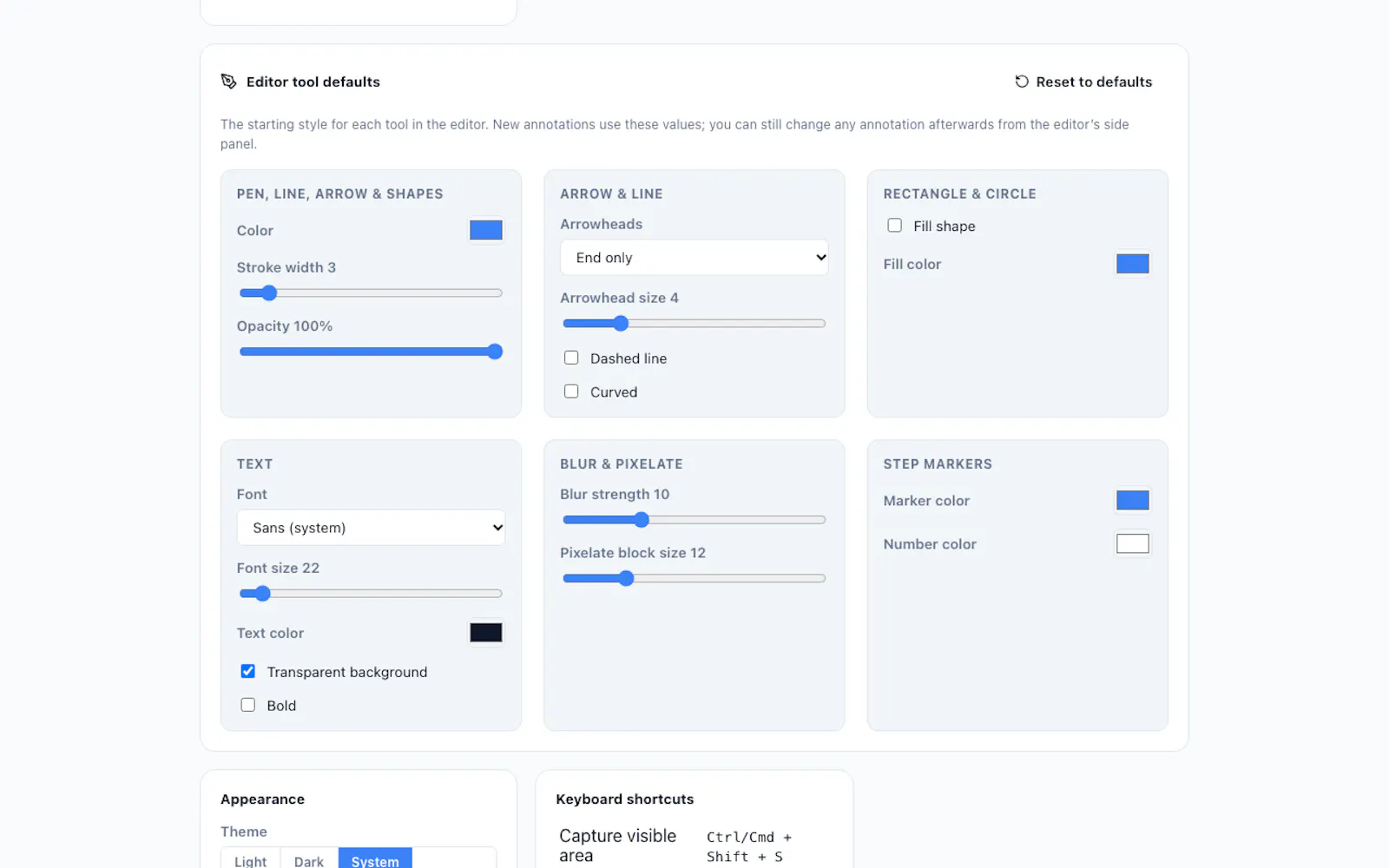Enable the Fill shape checkbox
Image resolution: width=1389 pixels, height=868 pixels.
[894, 226]
